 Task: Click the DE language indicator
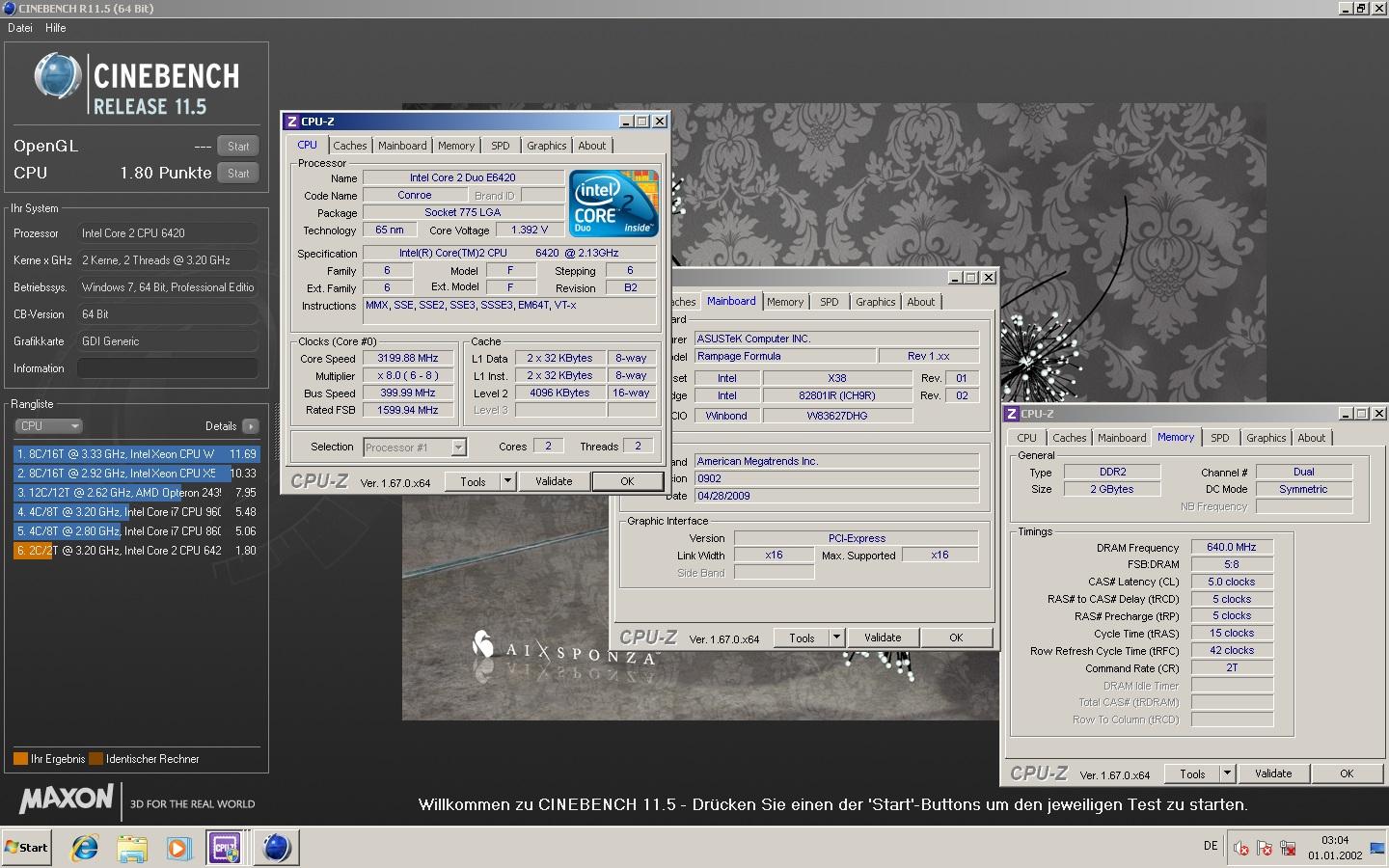pyautogui.click(x=1211, y=846)
